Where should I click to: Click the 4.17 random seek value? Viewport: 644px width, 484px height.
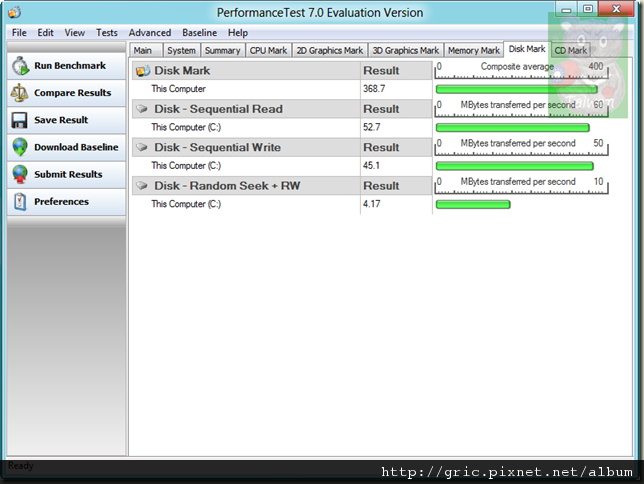point(371,204)
